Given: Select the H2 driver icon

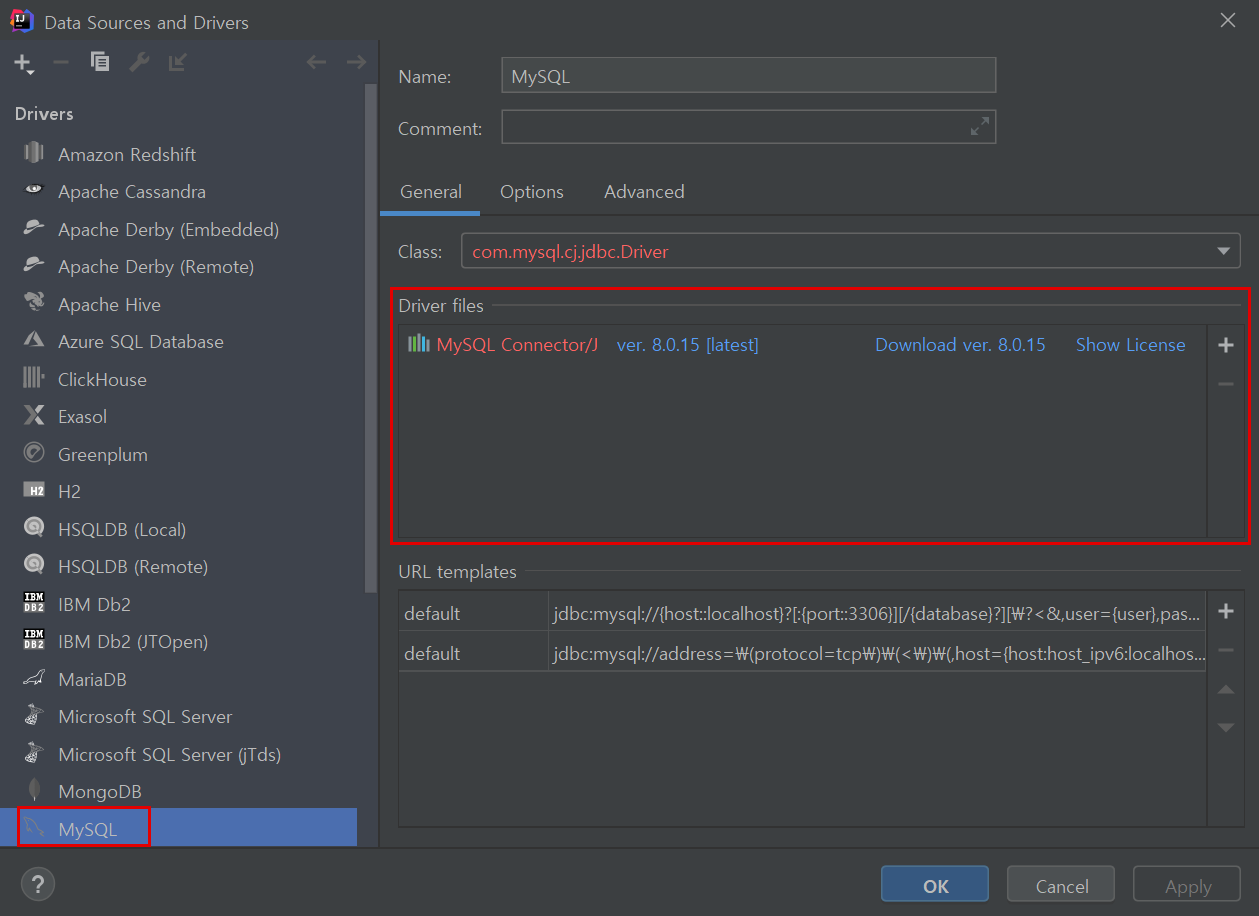Looking at the screenshot, I should (34, 491).
